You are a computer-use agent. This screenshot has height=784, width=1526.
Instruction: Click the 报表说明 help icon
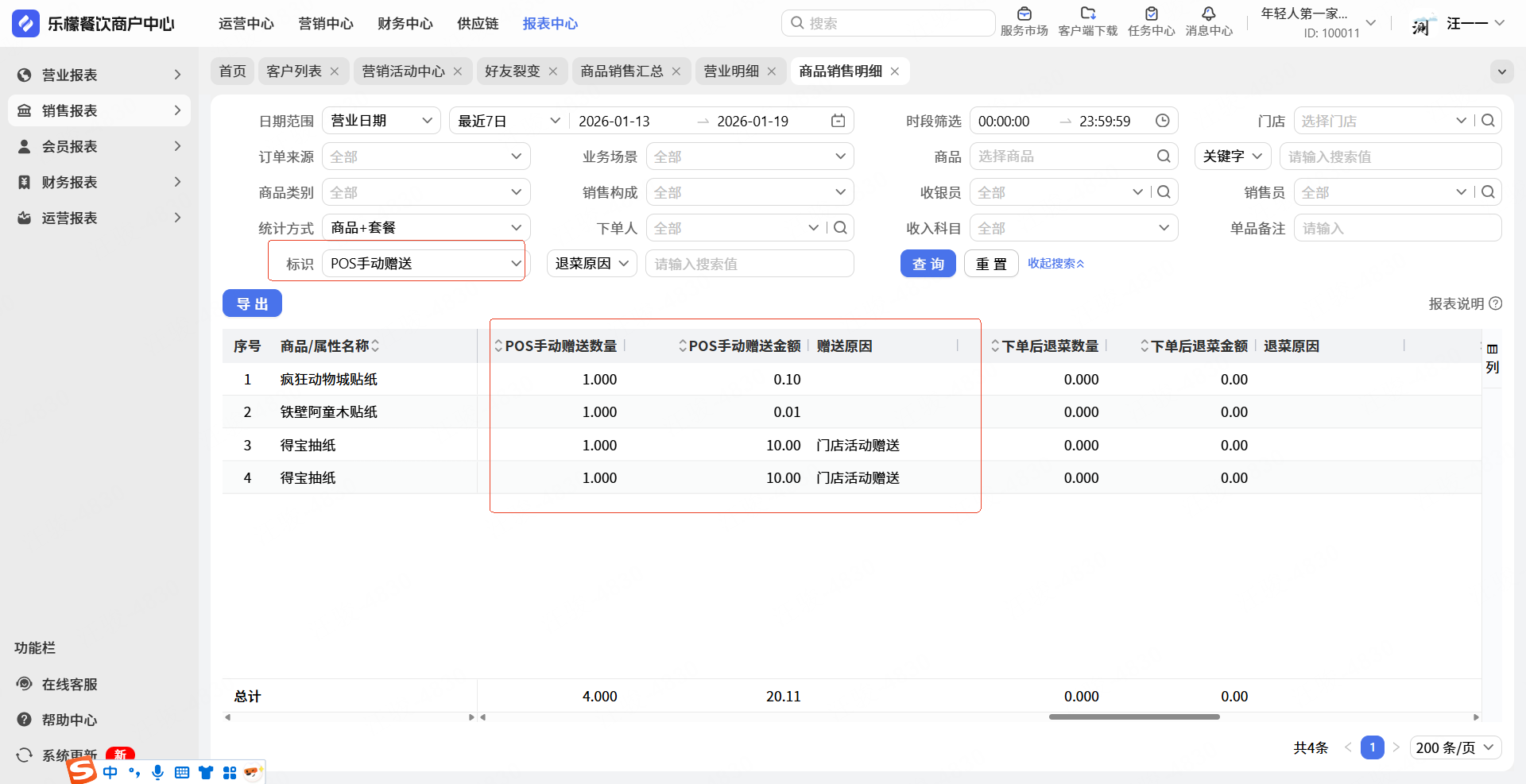pyautogui.click(x=1495, y=303)
